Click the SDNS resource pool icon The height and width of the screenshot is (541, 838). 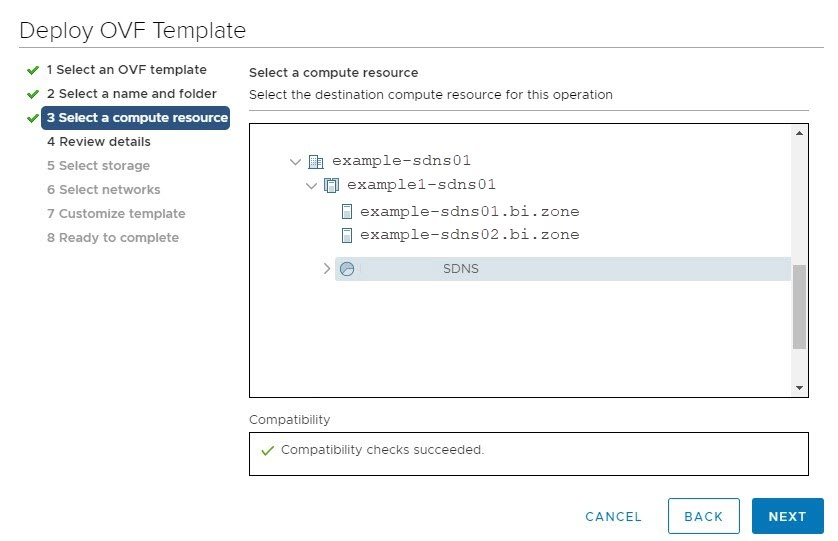click(347, 269)
